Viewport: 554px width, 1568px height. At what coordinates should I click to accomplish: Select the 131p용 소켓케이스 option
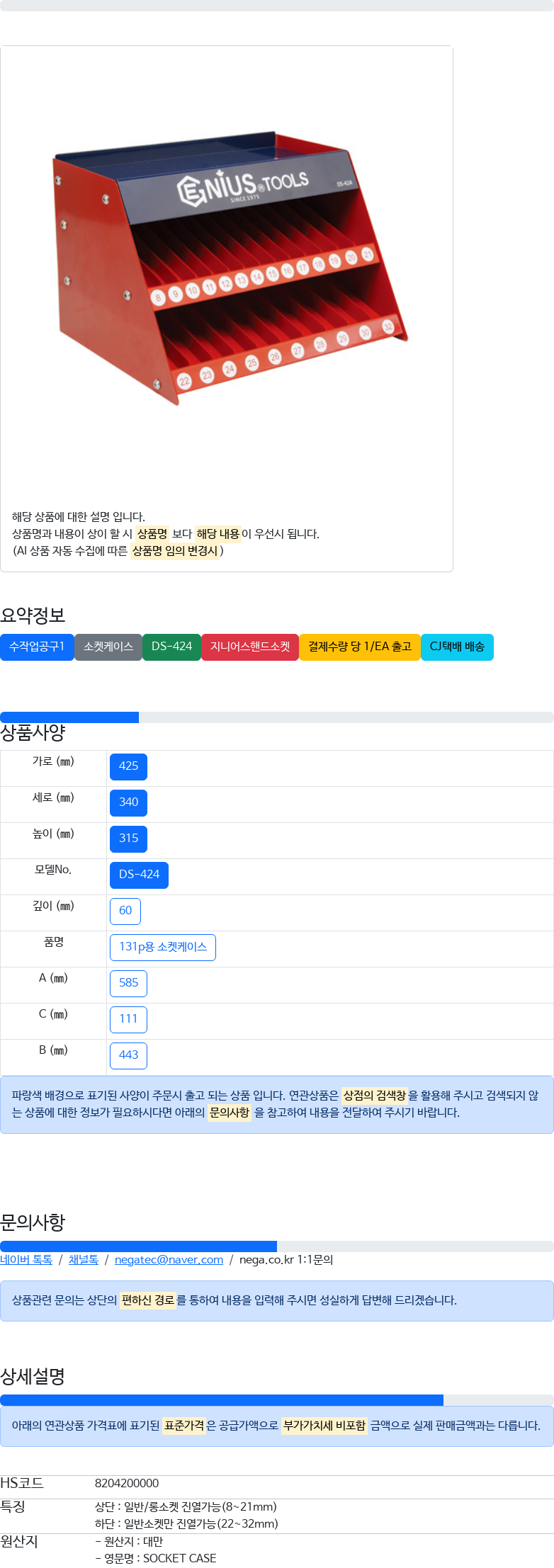pyautogui.click(x=163, y=947)
